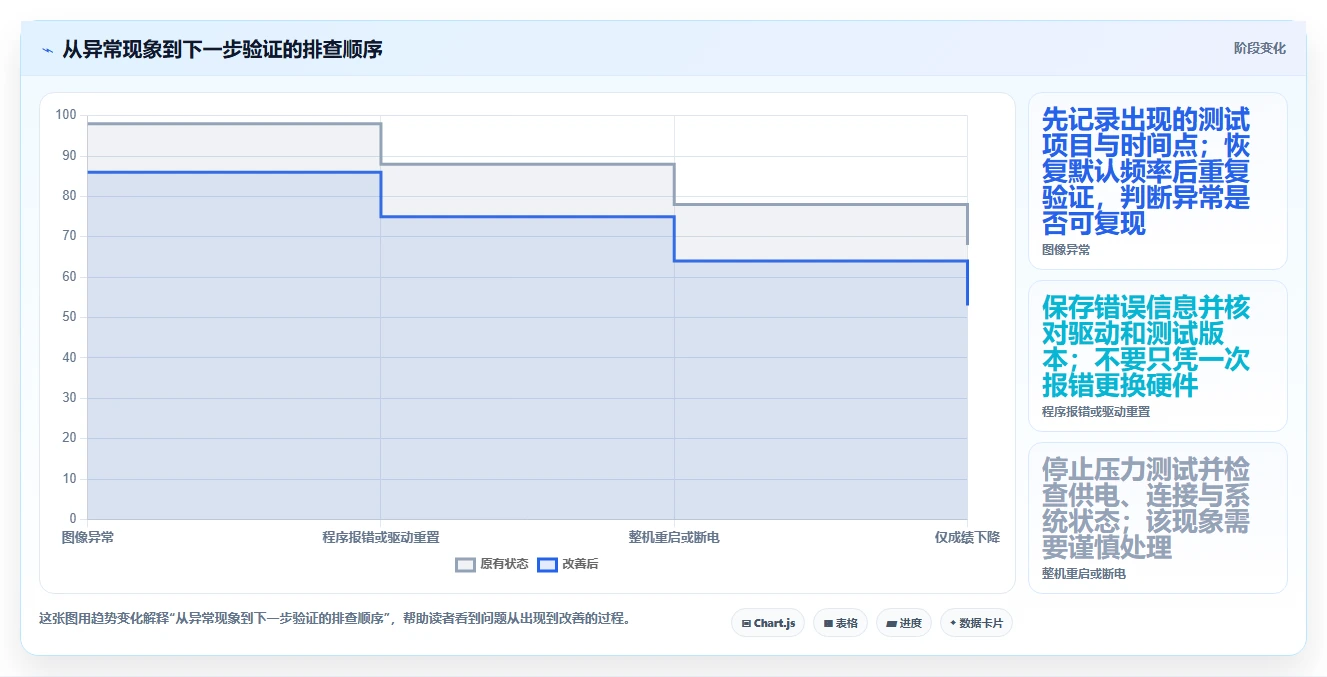Click the heading 先记录出现的测试项目与时间点
The width and height of the screenshot is (1327, 677).
(x=1146, y=171)
